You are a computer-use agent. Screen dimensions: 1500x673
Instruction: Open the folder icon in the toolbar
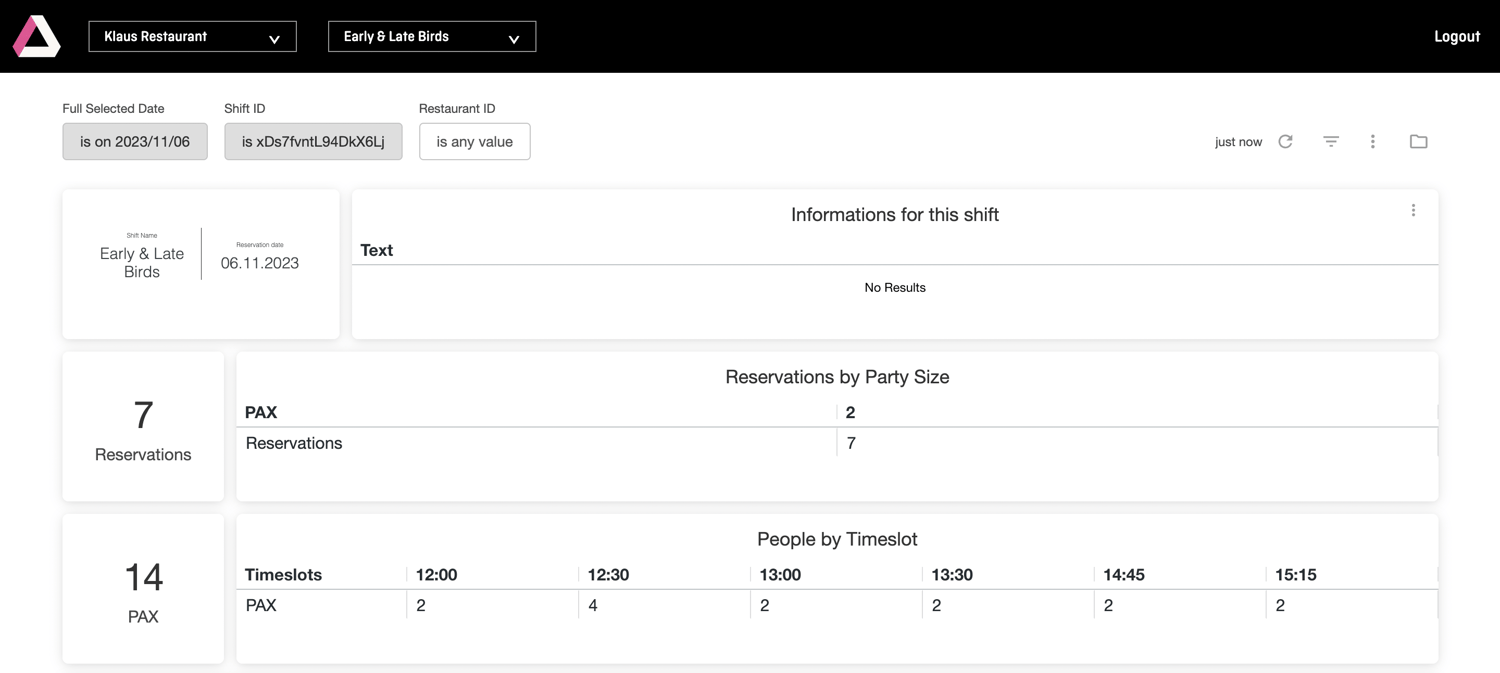coord(1418,142)
